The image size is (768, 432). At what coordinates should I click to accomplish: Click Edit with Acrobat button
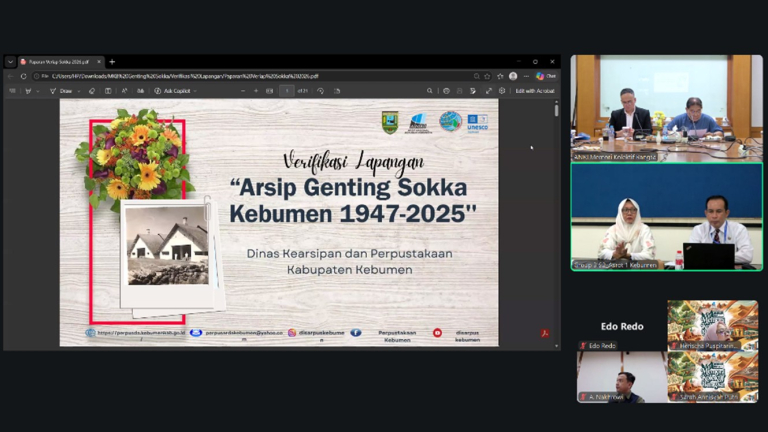[535, 91]
